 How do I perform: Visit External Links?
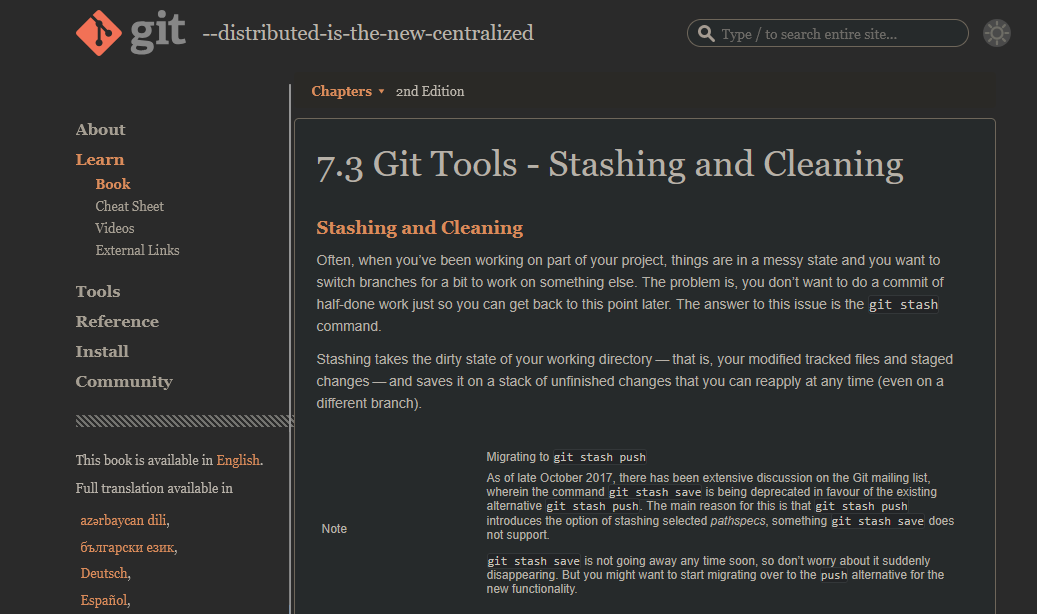pos(137,250)
